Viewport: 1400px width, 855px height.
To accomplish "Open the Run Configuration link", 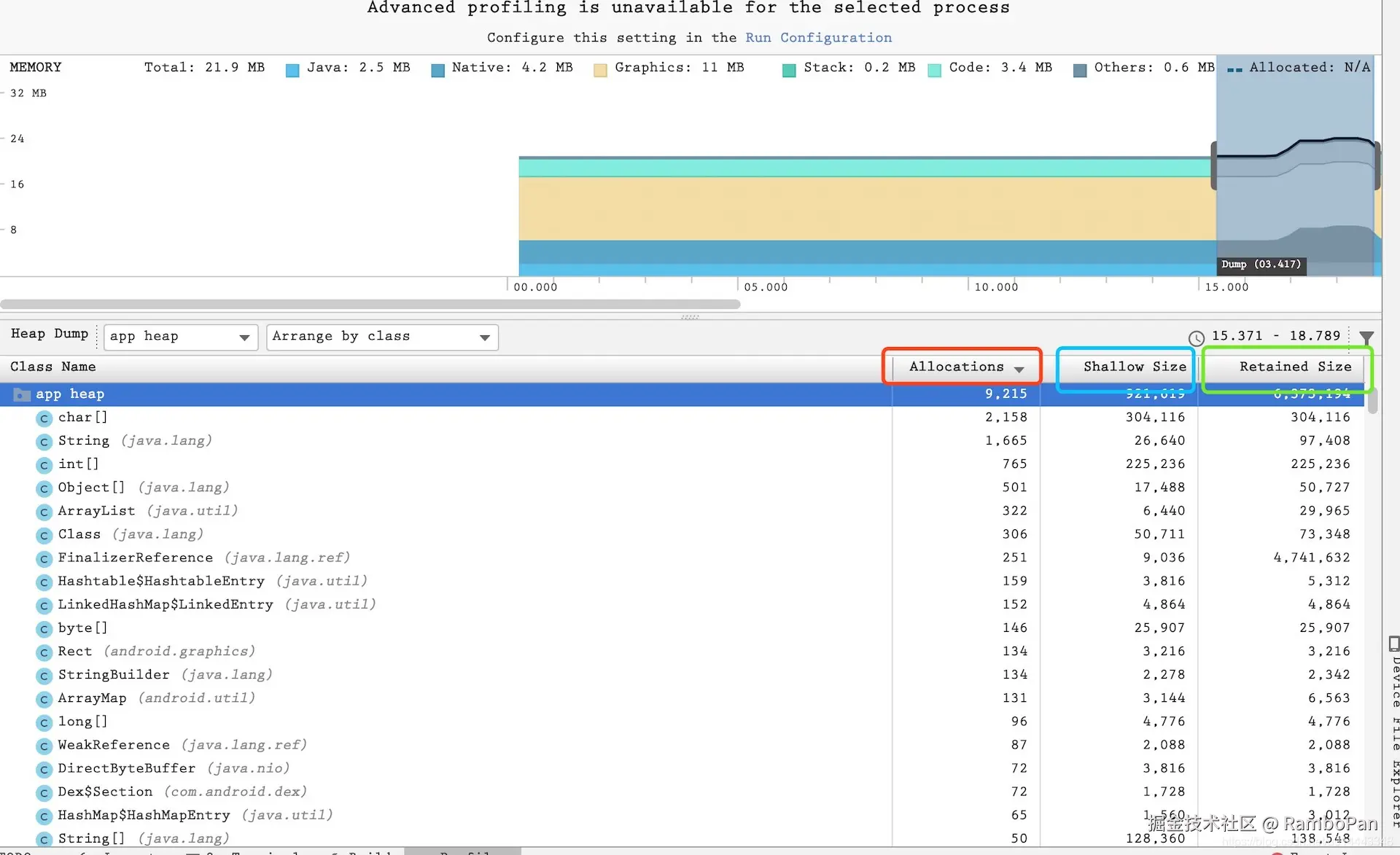I will 818,38.
